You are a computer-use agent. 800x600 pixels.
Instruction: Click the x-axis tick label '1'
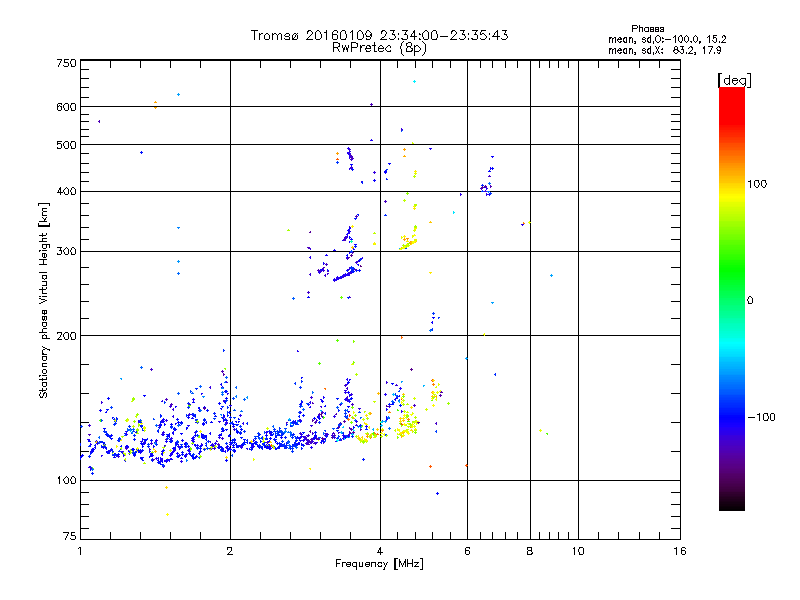pyautogui.click(x=80, y=551)
